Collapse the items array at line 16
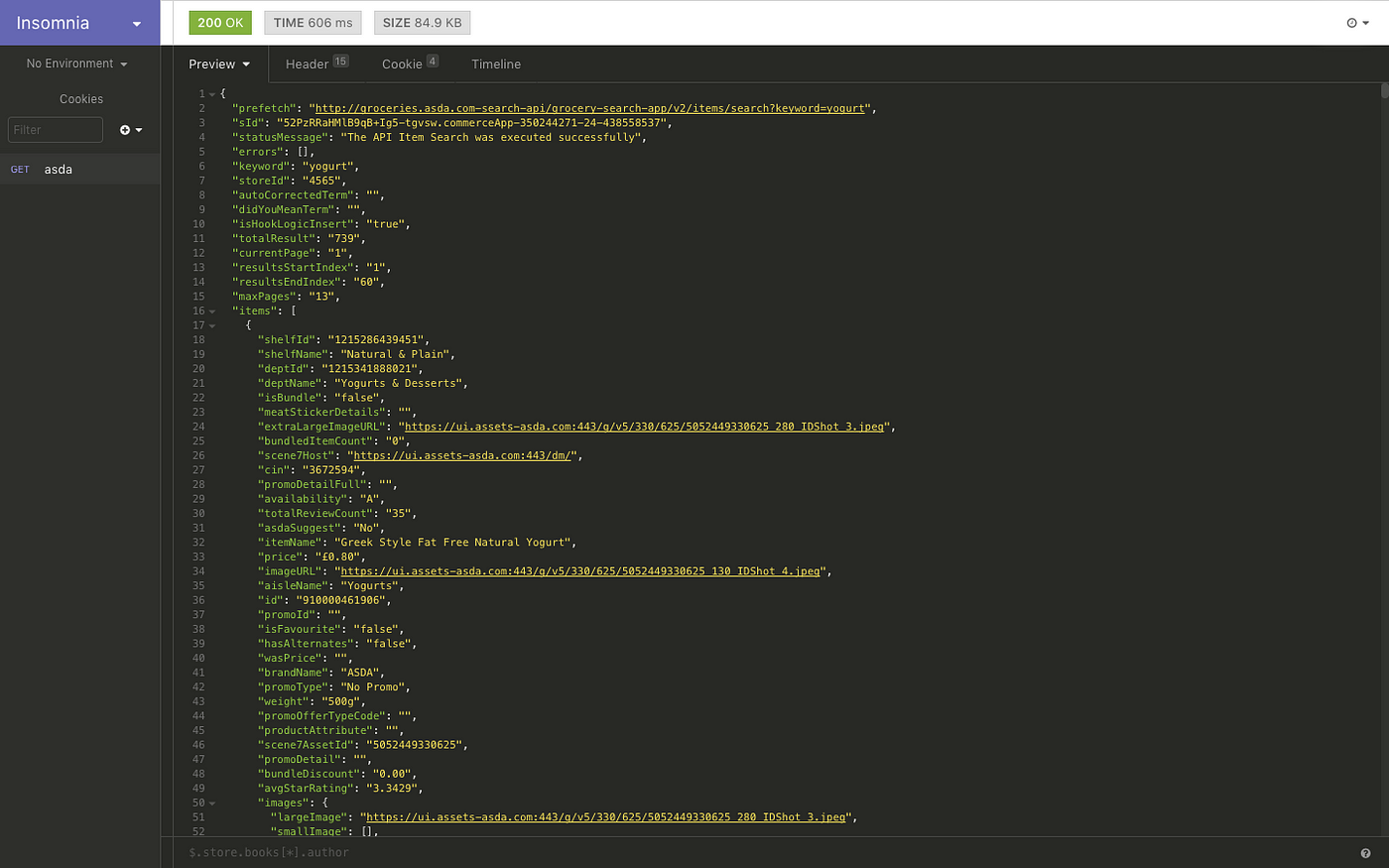The width and height of the screenshot is (1389, 868). coord(212,311)
